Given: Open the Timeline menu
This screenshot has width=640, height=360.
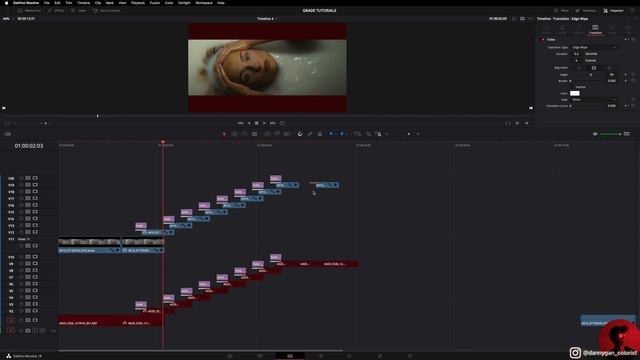Looking at the screenshot, I should point(84,3).
